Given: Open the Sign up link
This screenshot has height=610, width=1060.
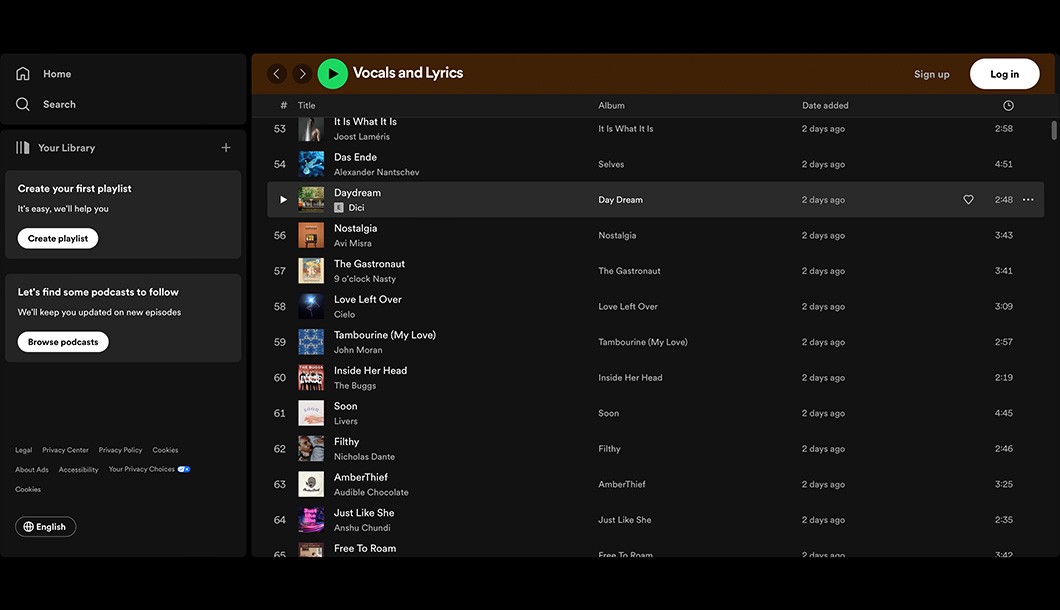Looking at the screenshot, I should [931, 74].
